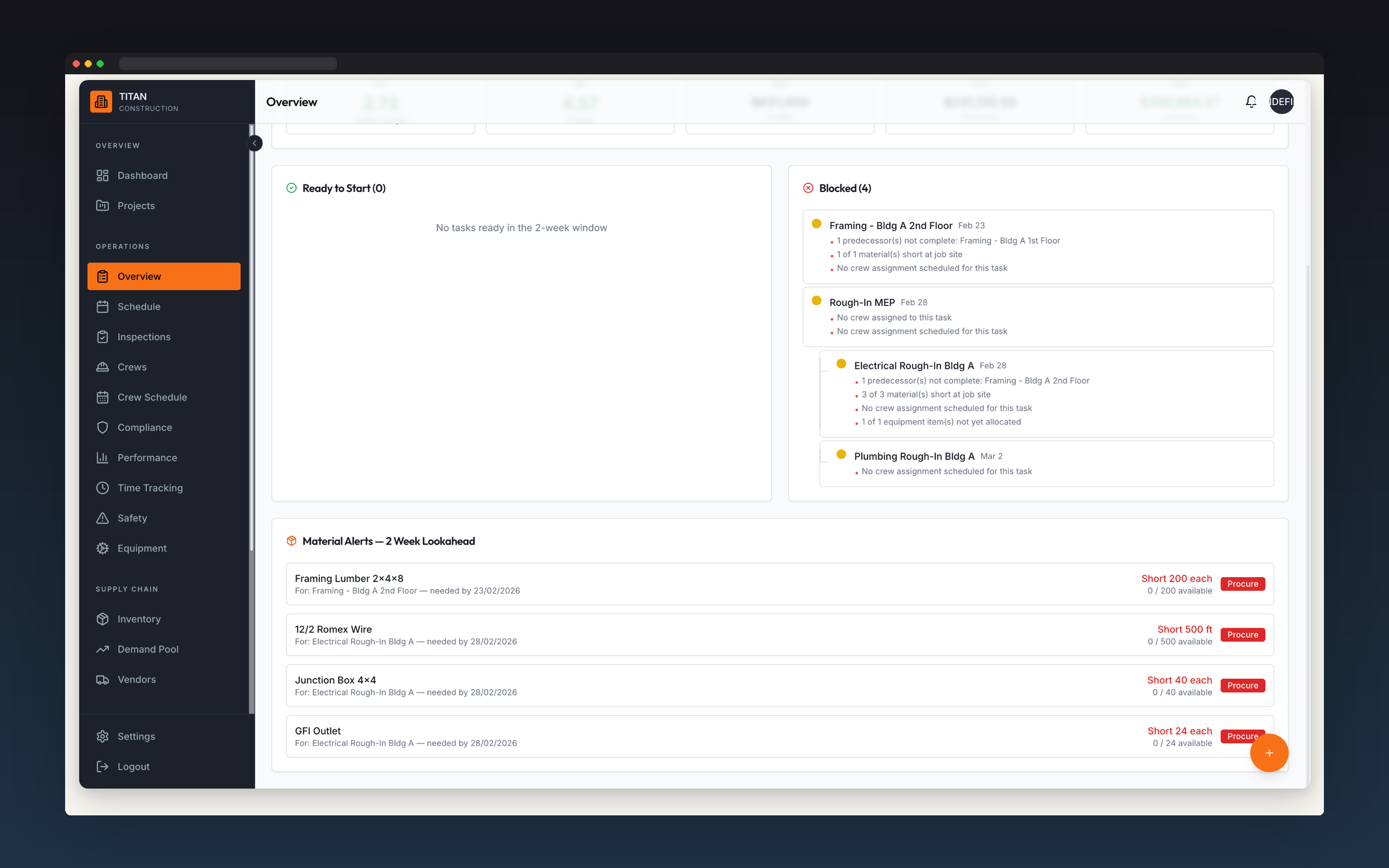Open Settings from the sidebar

163,737
